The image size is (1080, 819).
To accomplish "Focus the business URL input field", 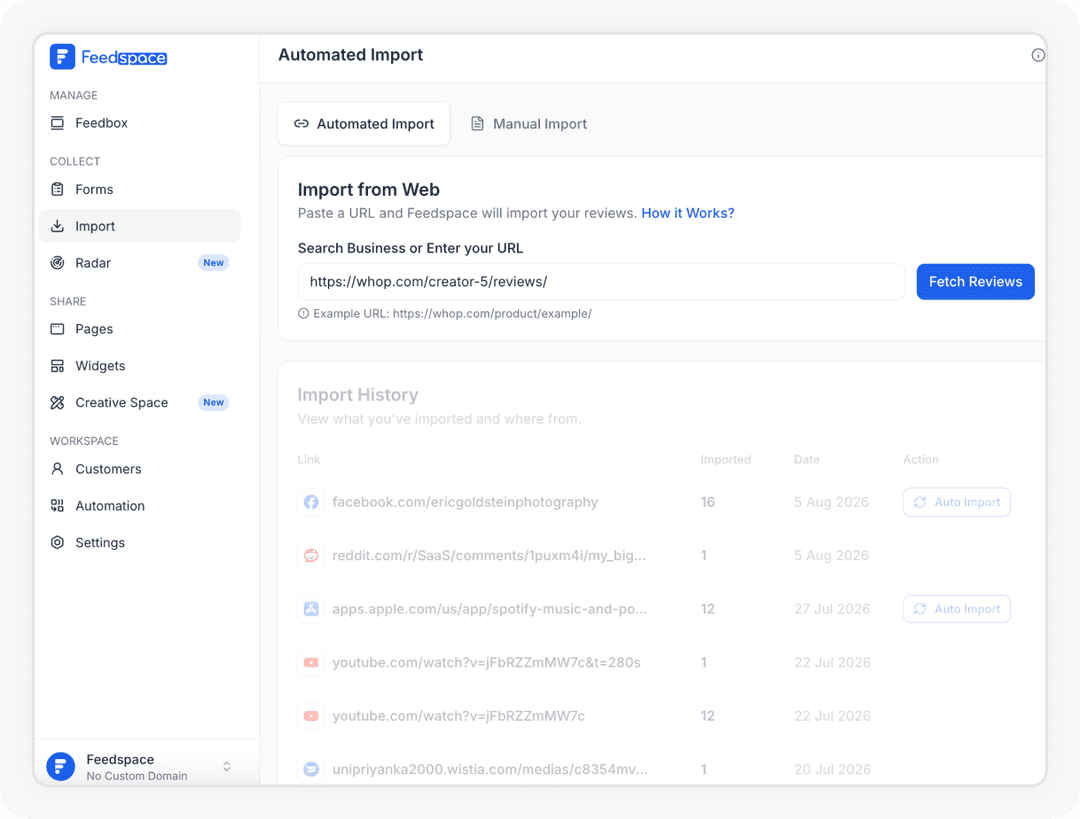I will pos(601,282).
